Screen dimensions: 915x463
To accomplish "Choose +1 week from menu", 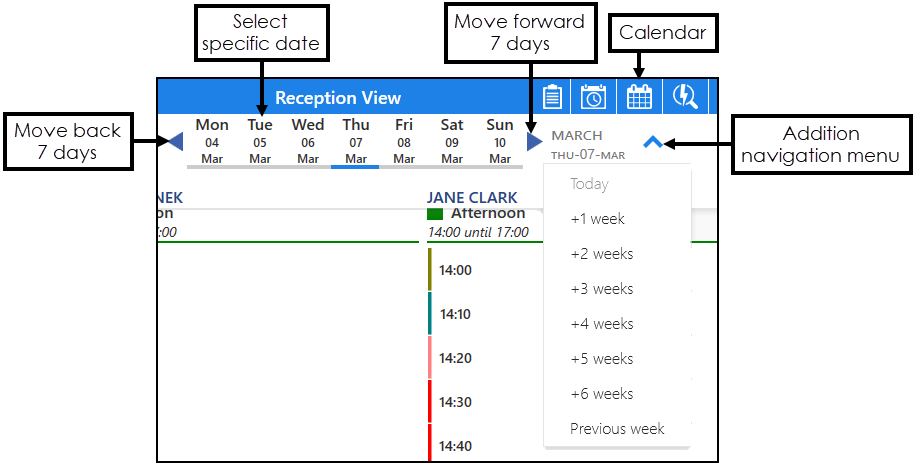I will [x=597, y=219].
